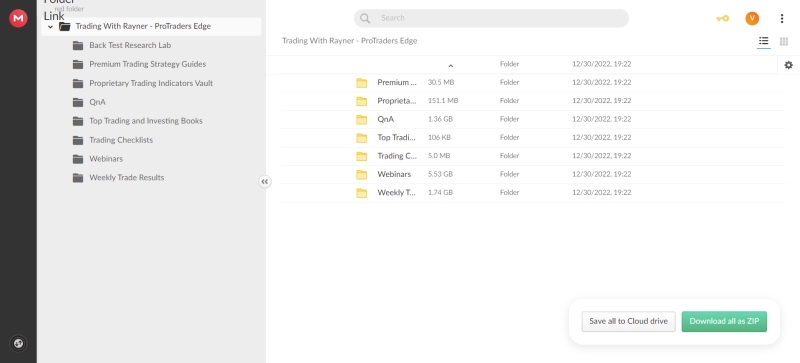Open the three-dot more options menu
The height and width of the screenshot is (363, 800).
(x=782, y=18)
